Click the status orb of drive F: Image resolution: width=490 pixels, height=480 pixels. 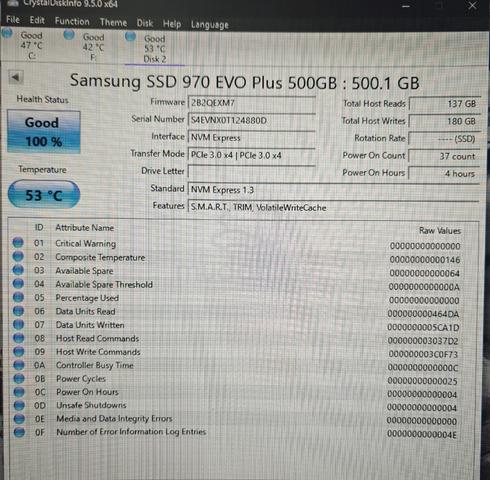point(69,34)
